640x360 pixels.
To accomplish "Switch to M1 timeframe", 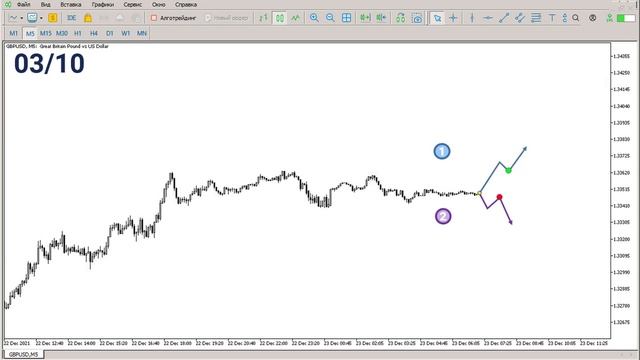I will point(13,33).
